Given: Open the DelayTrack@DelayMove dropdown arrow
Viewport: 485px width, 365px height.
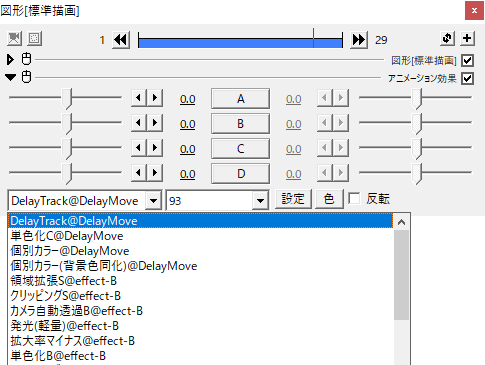Looking at the screenshot, I should tap(153, 201).
